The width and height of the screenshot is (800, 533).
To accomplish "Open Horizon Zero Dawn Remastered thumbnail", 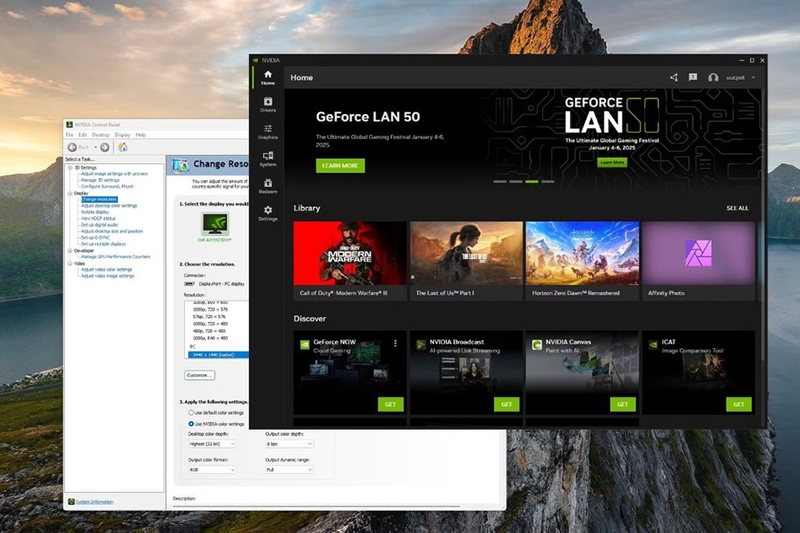I will coord(582,253).
